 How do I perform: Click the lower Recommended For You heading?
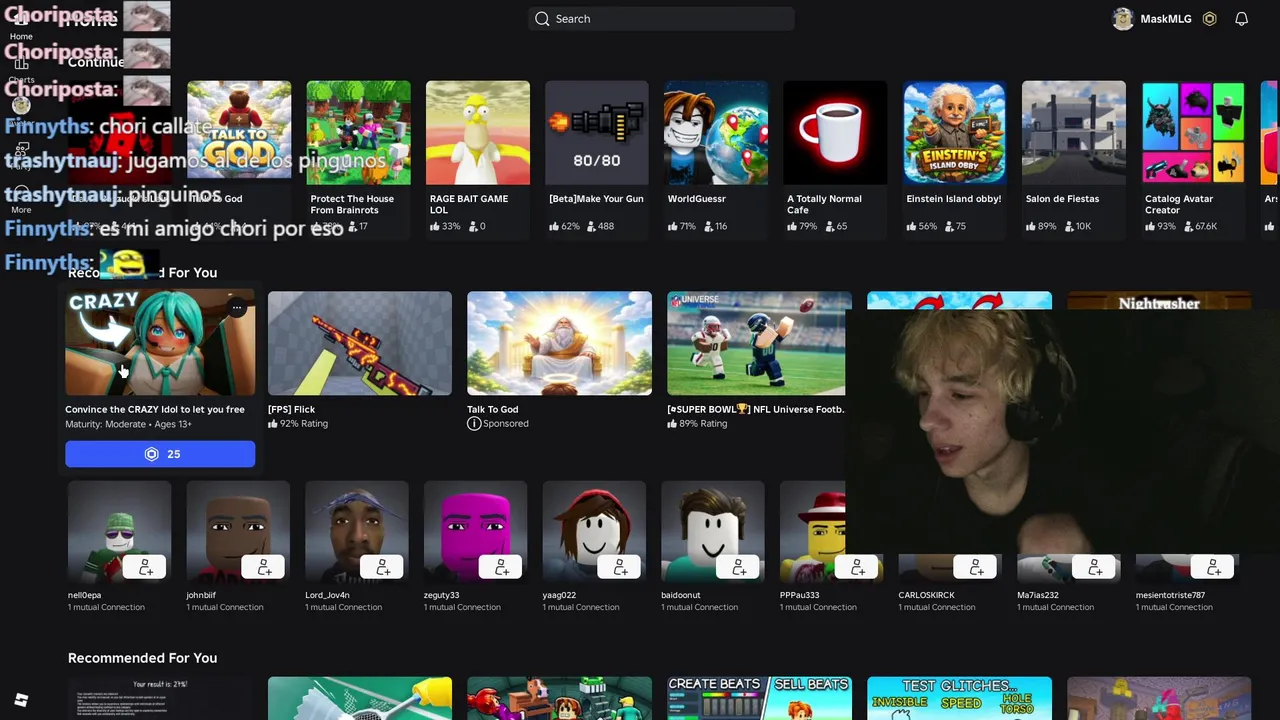point(142,658)
